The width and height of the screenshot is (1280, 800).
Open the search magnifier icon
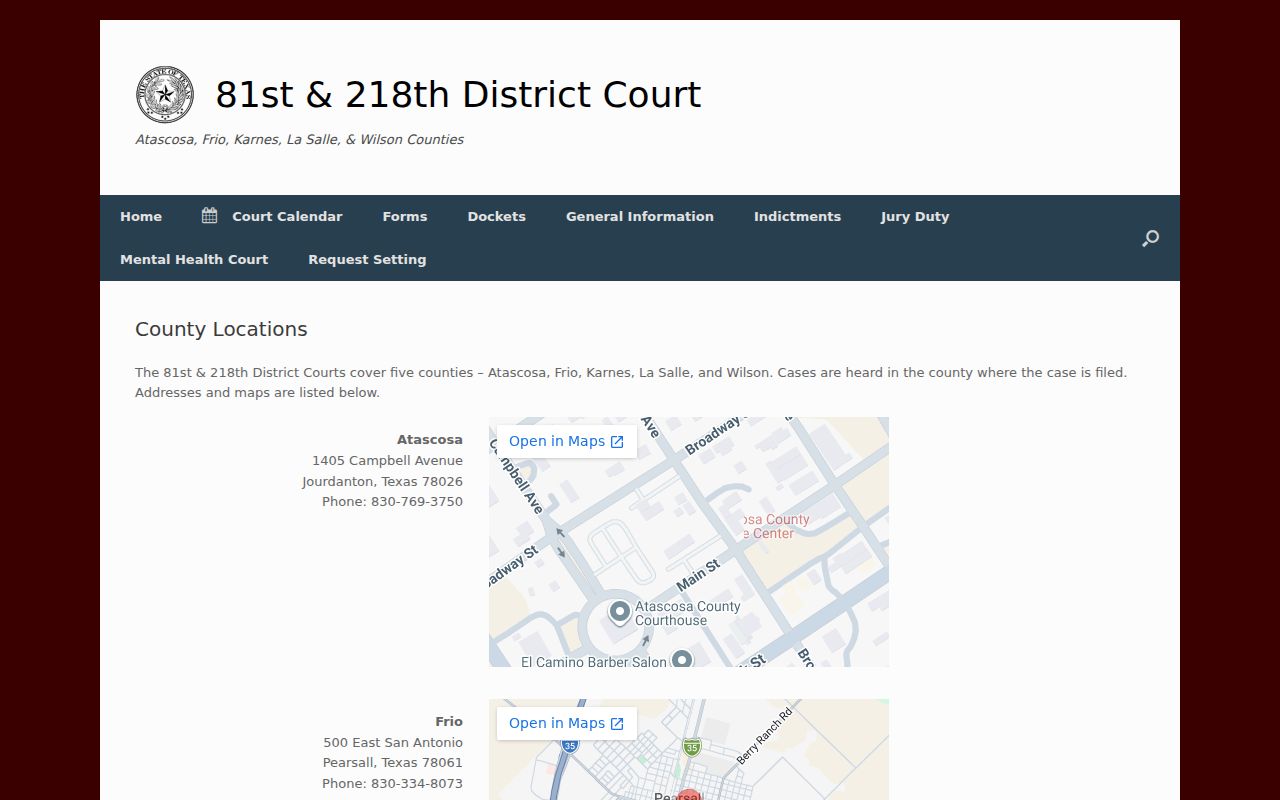[1150, 238]
